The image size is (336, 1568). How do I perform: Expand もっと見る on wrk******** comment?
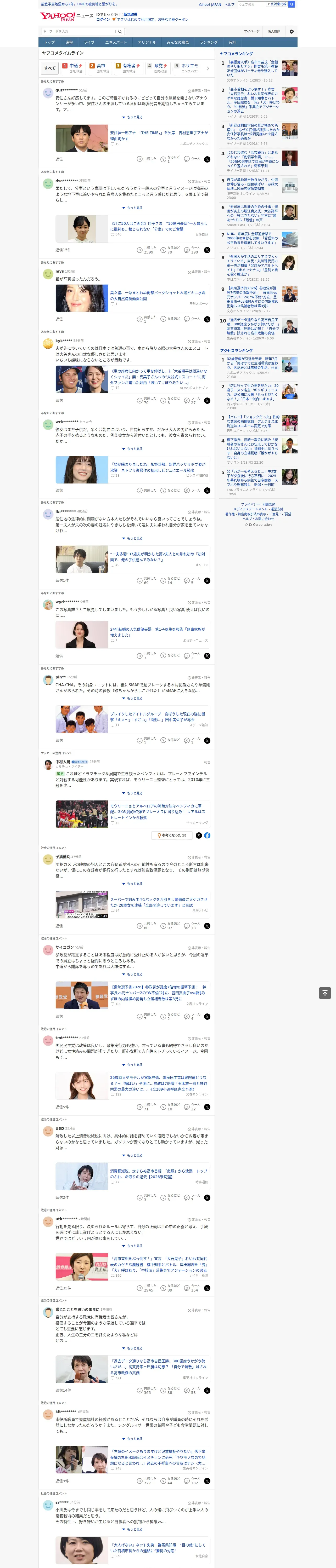point(132,449)
